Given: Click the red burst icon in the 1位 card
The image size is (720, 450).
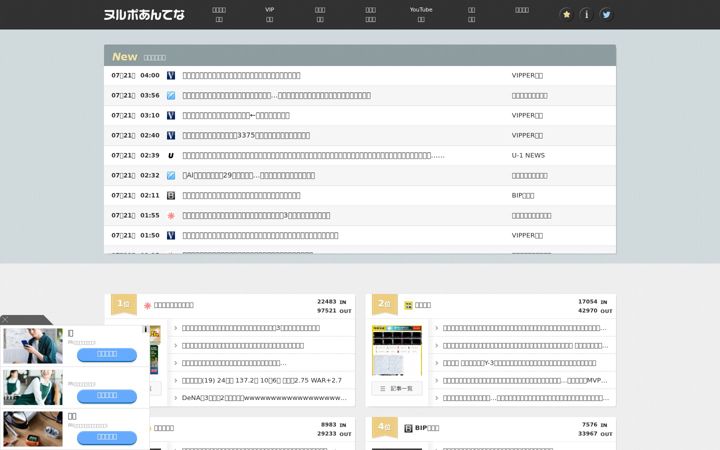Looking at the screenshot, I should point(147,305).
